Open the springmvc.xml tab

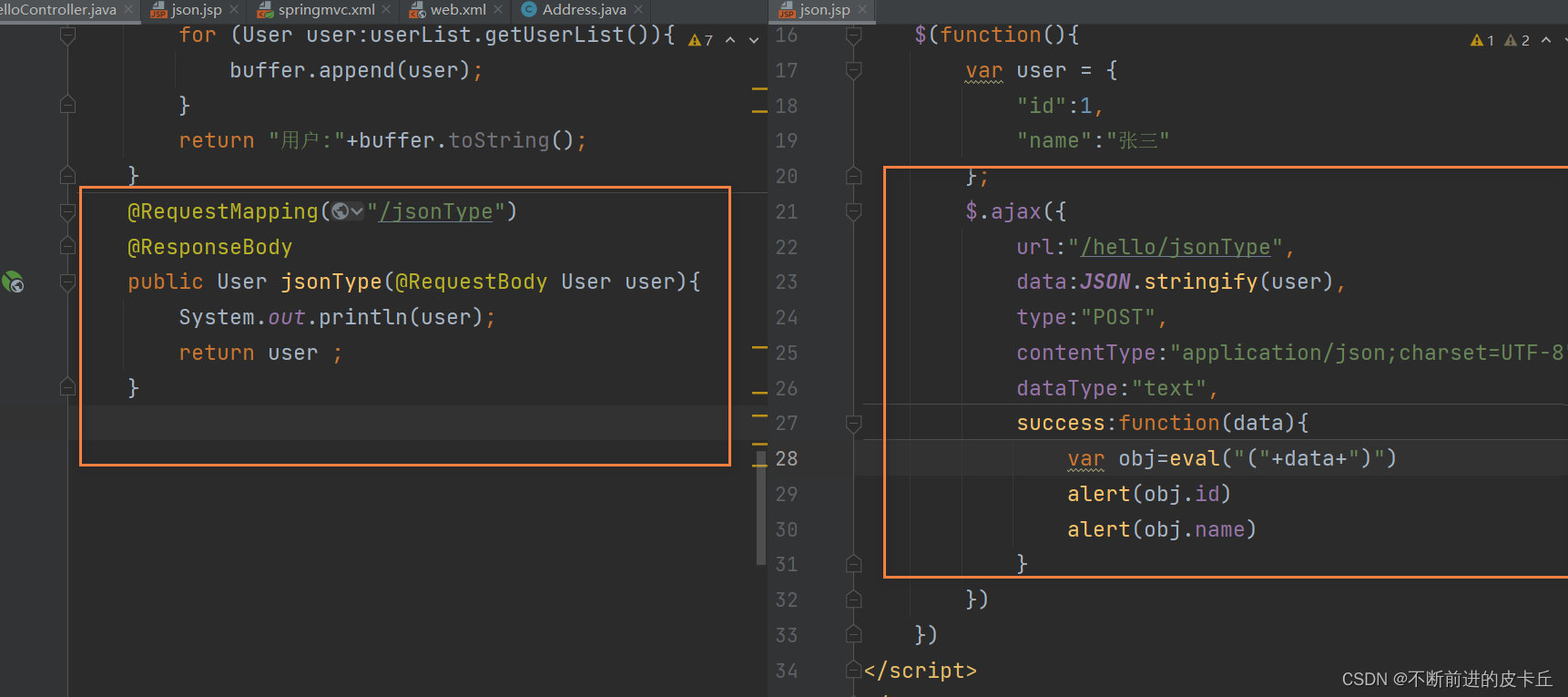tap(317, 10)
